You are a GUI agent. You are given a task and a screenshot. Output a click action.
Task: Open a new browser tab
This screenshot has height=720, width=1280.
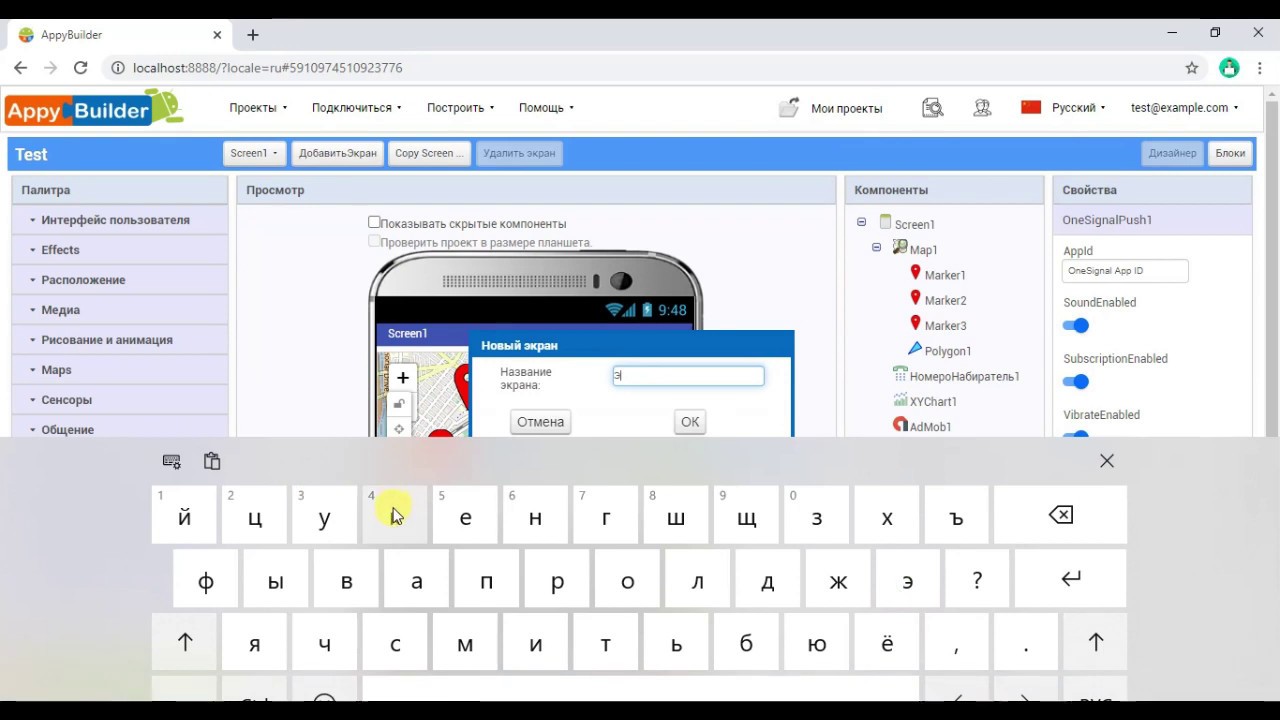(x=253, y=35)
